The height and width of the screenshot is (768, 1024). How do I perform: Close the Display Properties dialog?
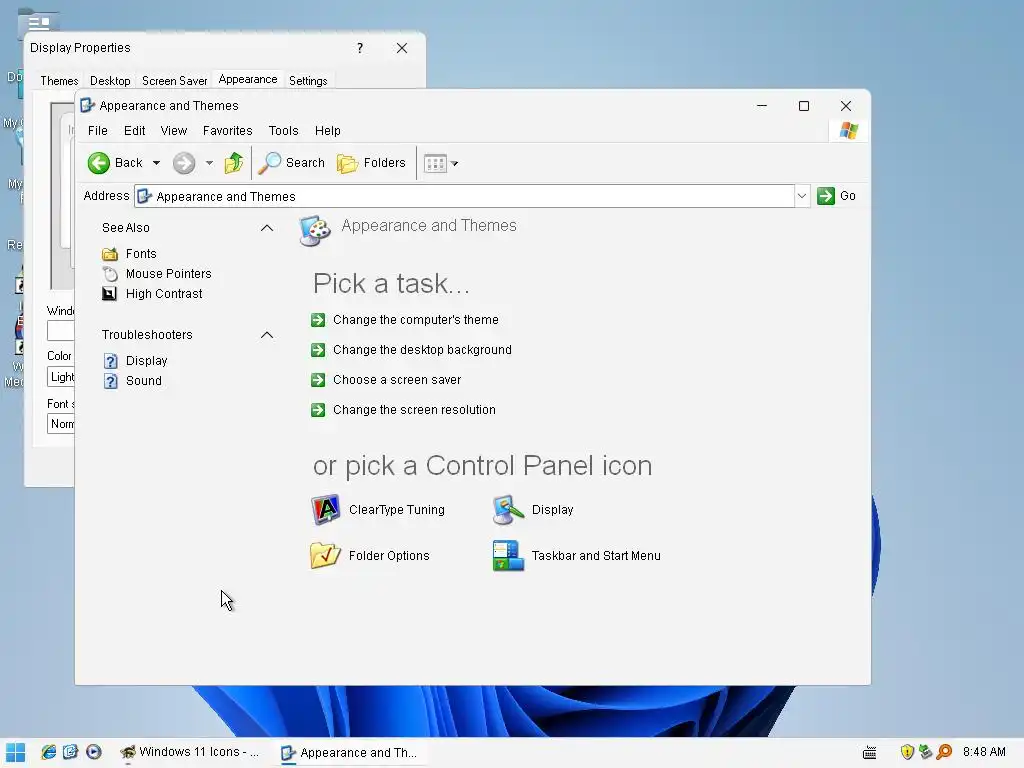(x=402, y=48)
